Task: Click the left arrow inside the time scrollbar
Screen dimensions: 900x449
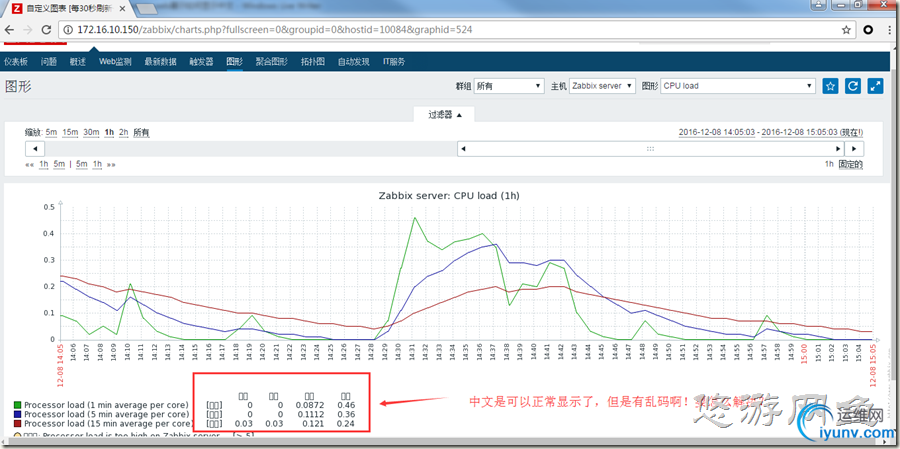Action: pyautogui.click(x=464, y=149)
